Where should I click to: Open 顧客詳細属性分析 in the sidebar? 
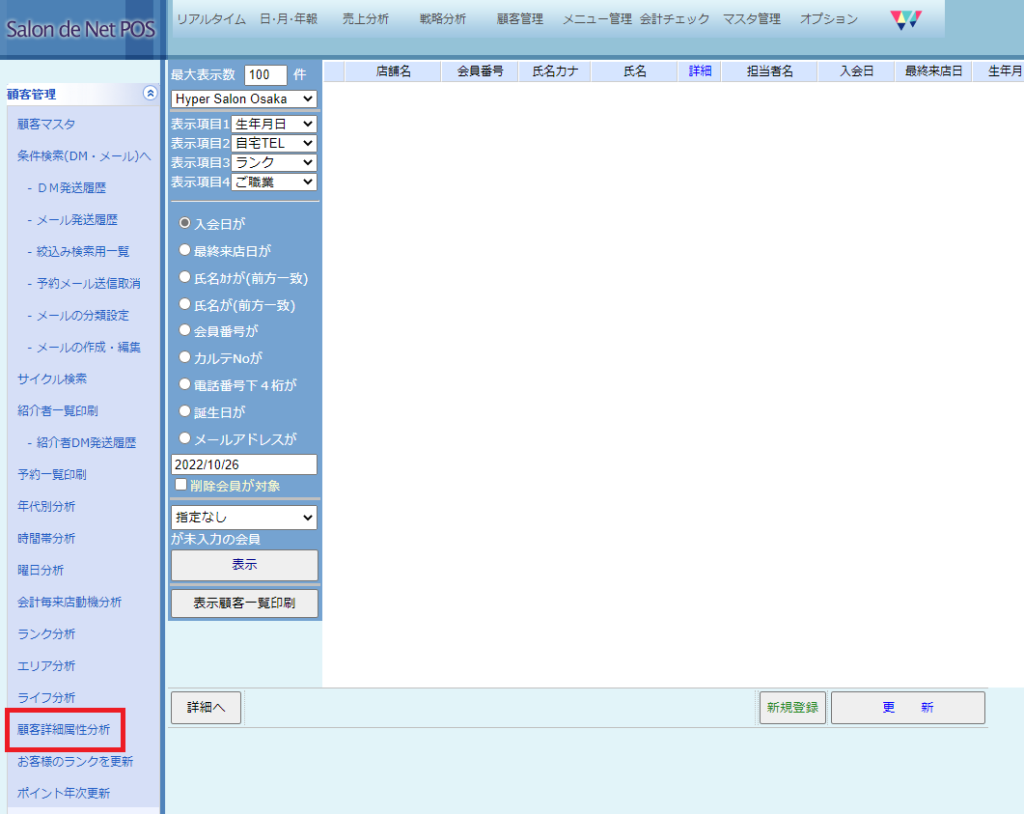(x=64, y=730)
